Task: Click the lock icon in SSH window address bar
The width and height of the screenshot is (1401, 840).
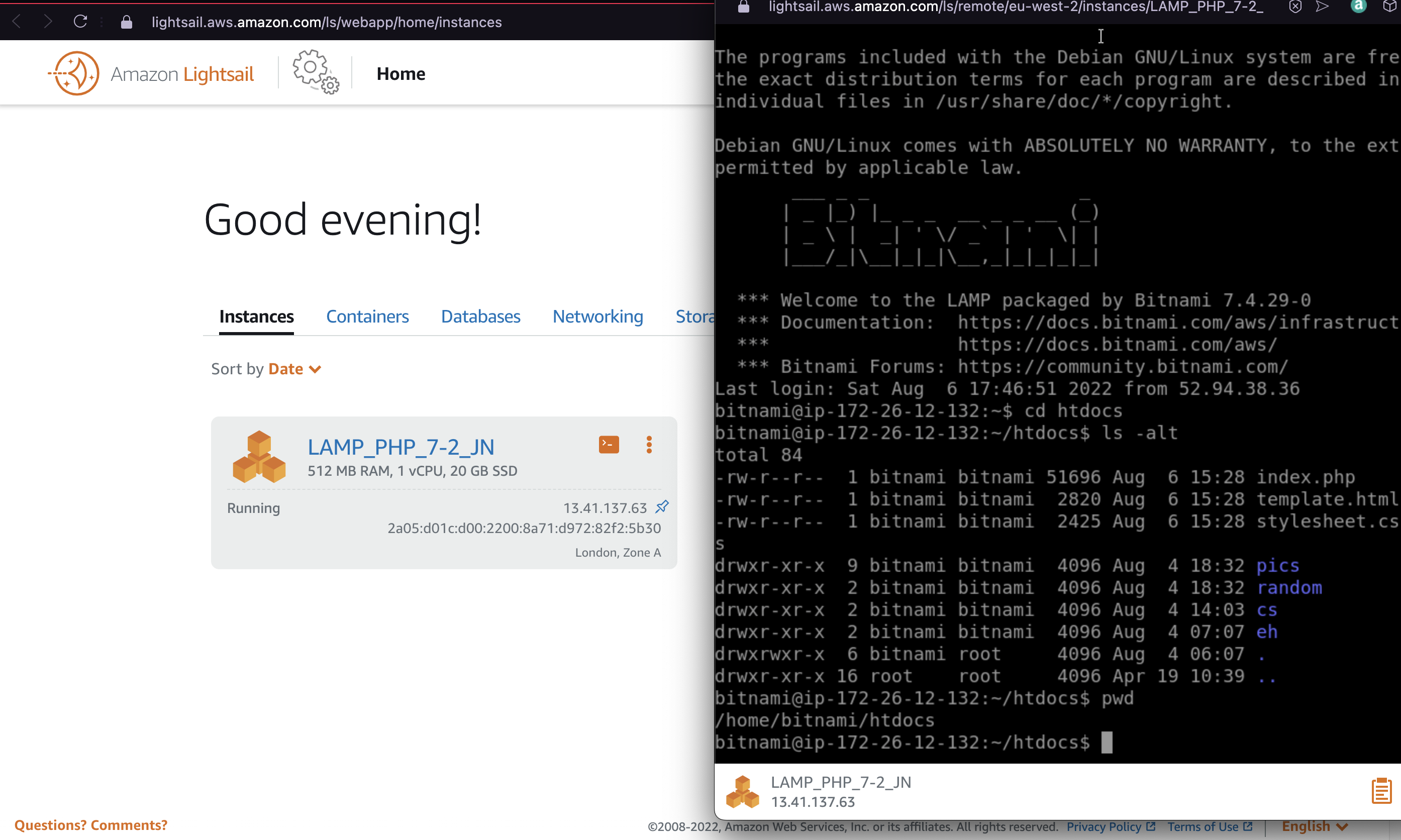Action: pos(744,6)
